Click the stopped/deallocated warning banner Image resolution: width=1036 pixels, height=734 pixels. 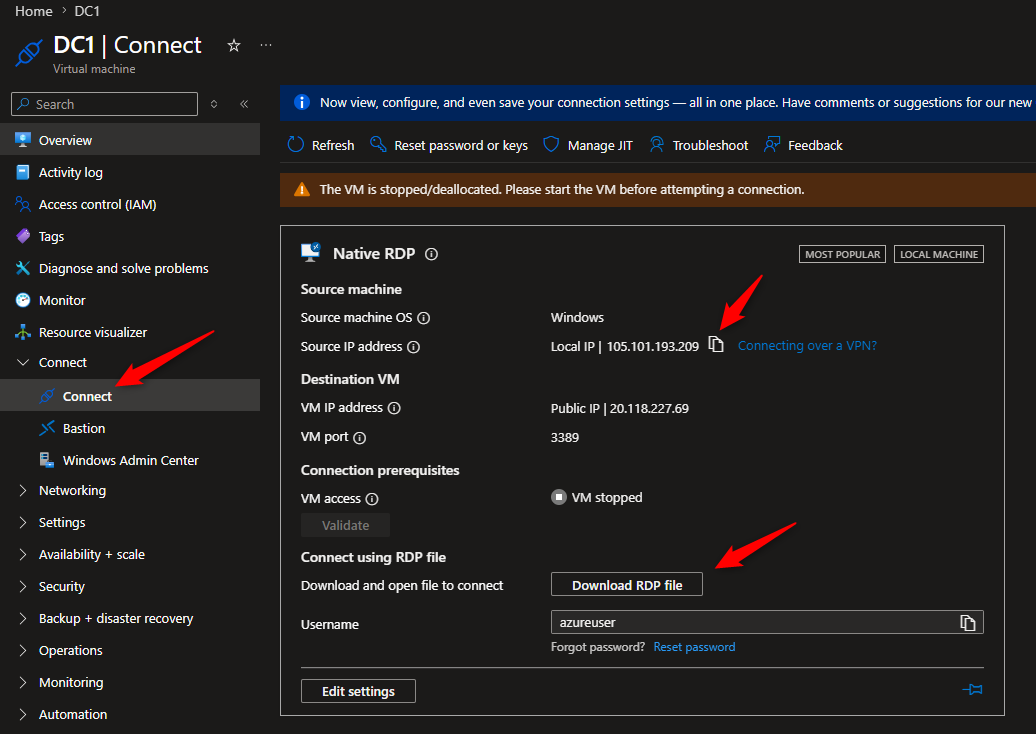point(658,190)
